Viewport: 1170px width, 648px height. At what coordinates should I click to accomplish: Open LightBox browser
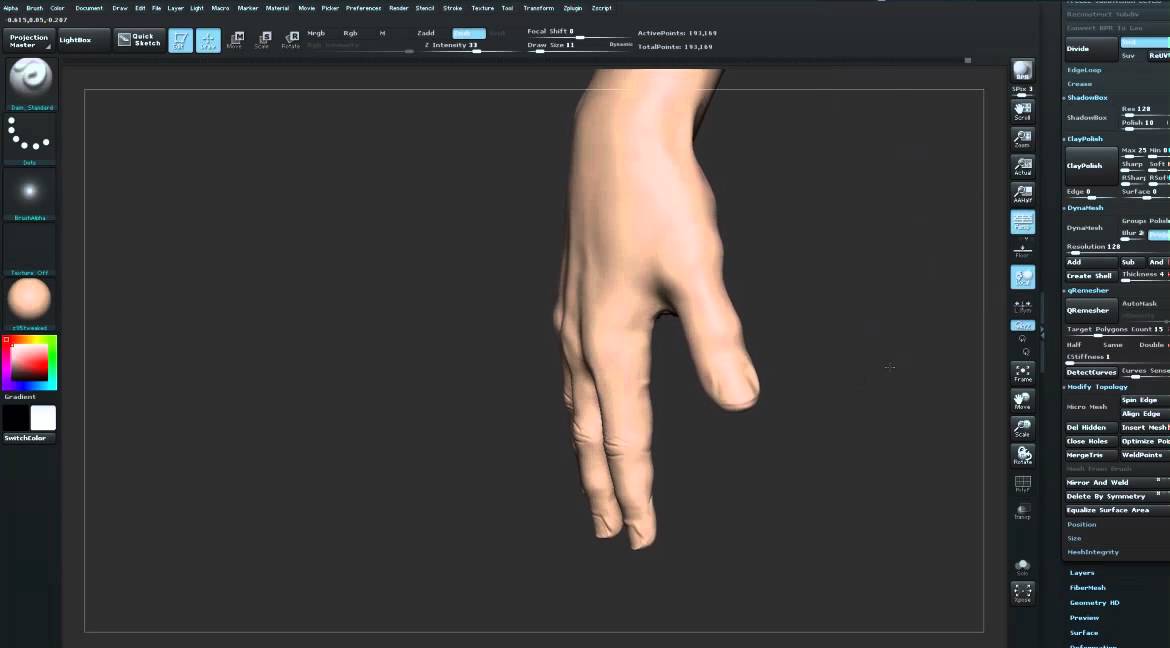coord(84,40)
